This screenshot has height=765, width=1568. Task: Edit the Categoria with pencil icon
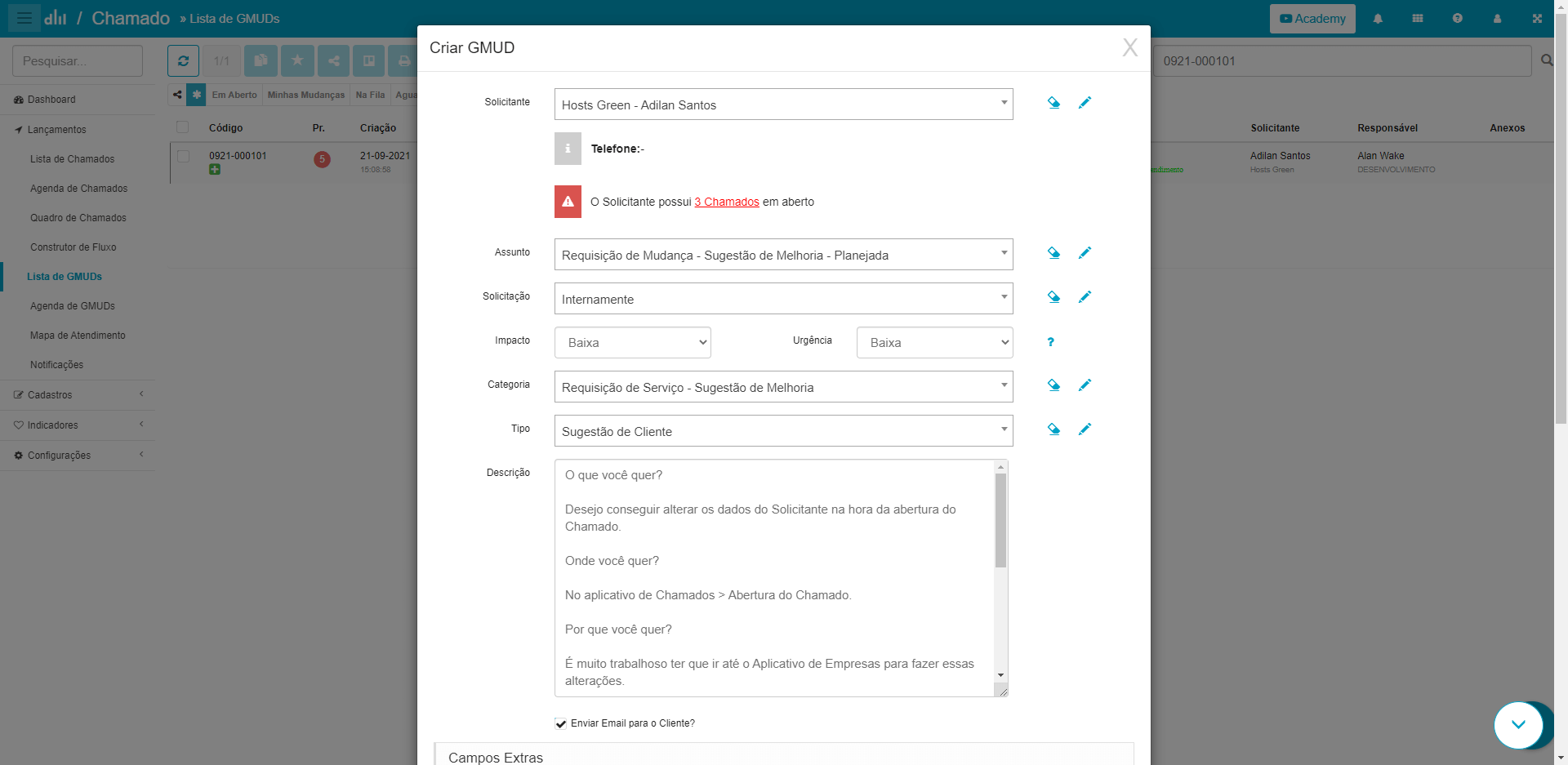[x=1085, y=385]
